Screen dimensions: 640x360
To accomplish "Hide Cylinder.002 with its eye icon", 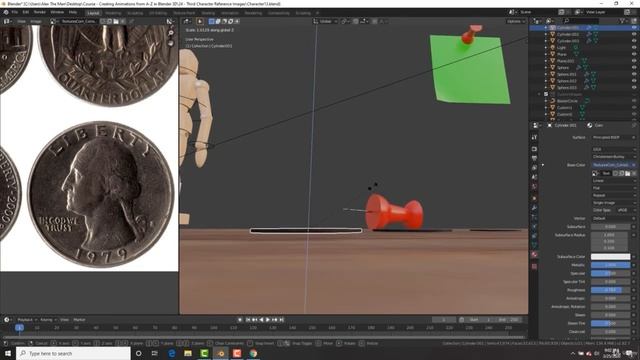I will pos(634,34).
